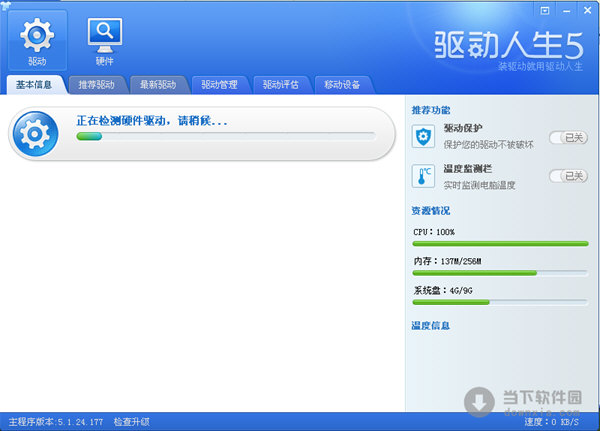Click the 系统盘 usage bar
The width and height of the screenshot is (600, 431).
point(500,302)
